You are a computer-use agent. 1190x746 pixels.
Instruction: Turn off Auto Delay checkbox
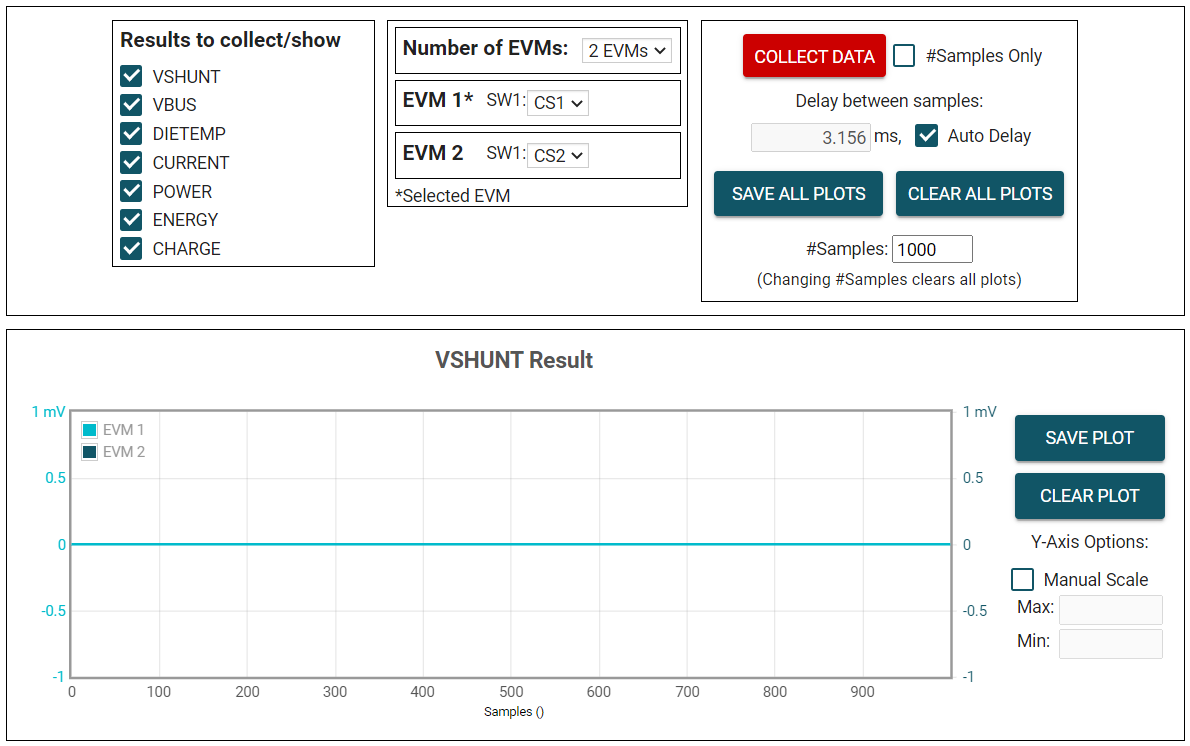927,136
